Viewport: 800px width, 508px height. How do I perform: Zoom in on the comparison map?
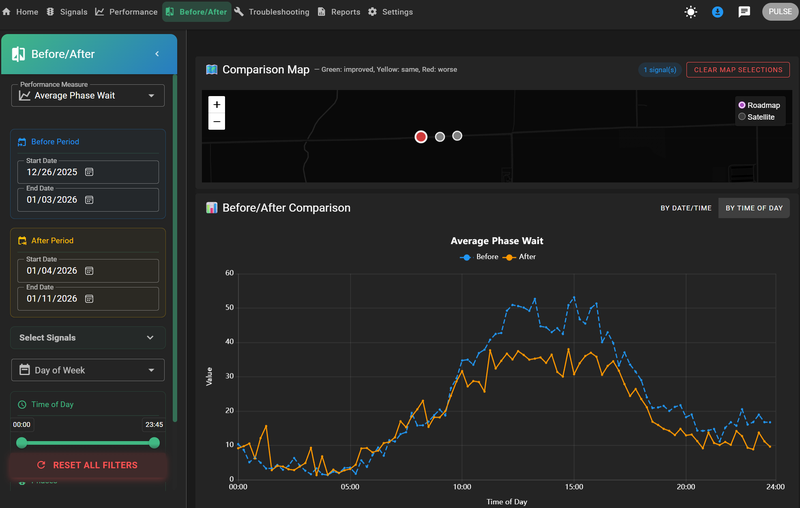[x=217, y=105]
